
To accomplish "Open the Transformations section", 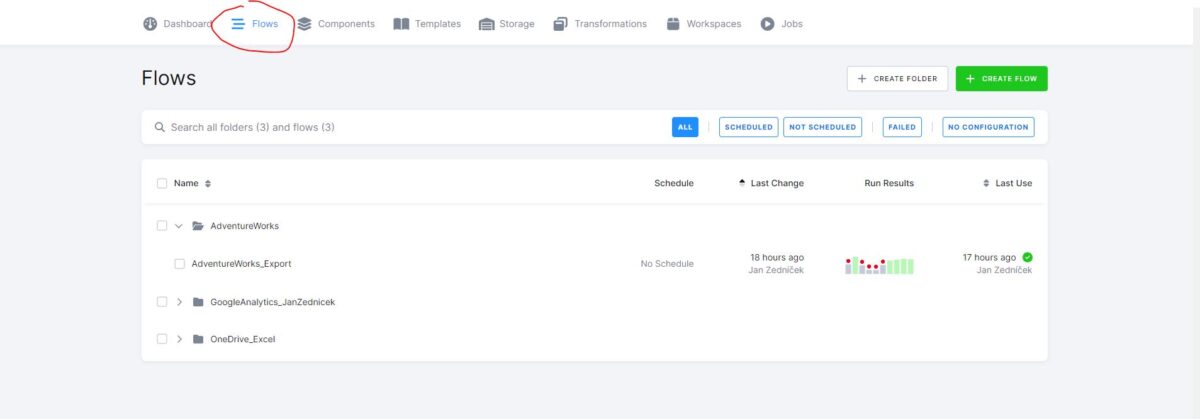I will (600, 24).
